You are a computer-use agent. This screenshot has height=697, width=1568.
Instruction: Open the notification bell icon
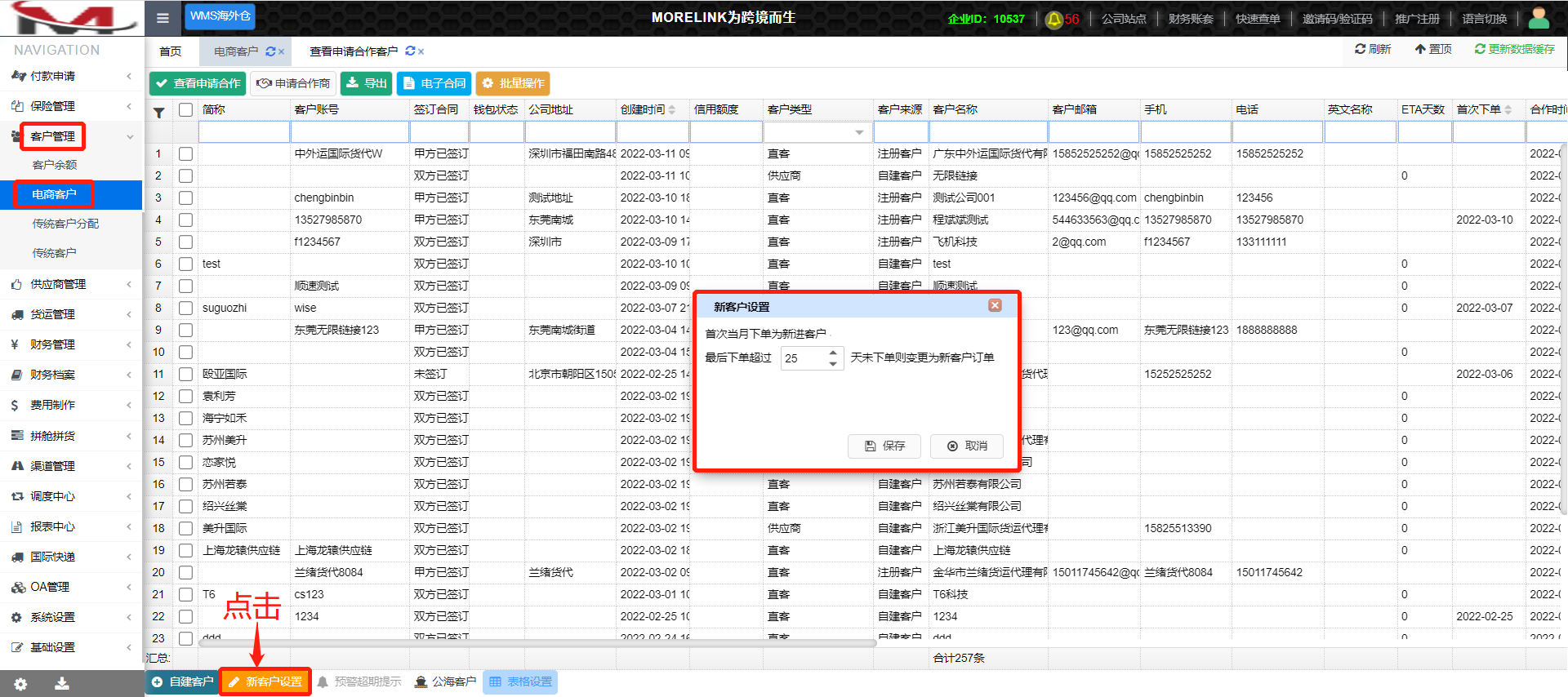pos(1054,19)
